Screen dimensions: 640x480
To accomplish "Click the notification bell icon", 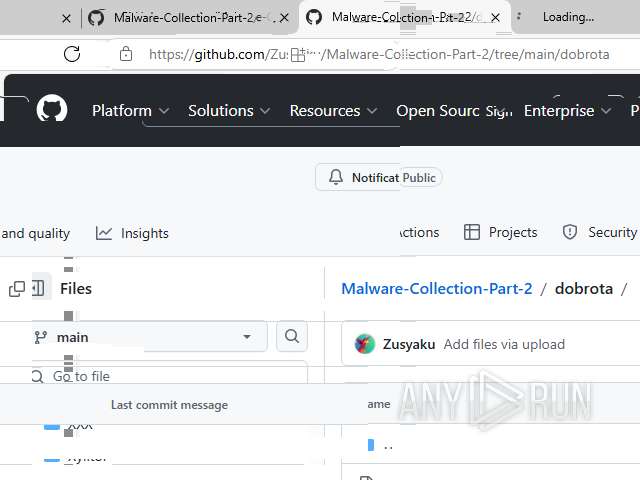I will click(x=336, y=178).
